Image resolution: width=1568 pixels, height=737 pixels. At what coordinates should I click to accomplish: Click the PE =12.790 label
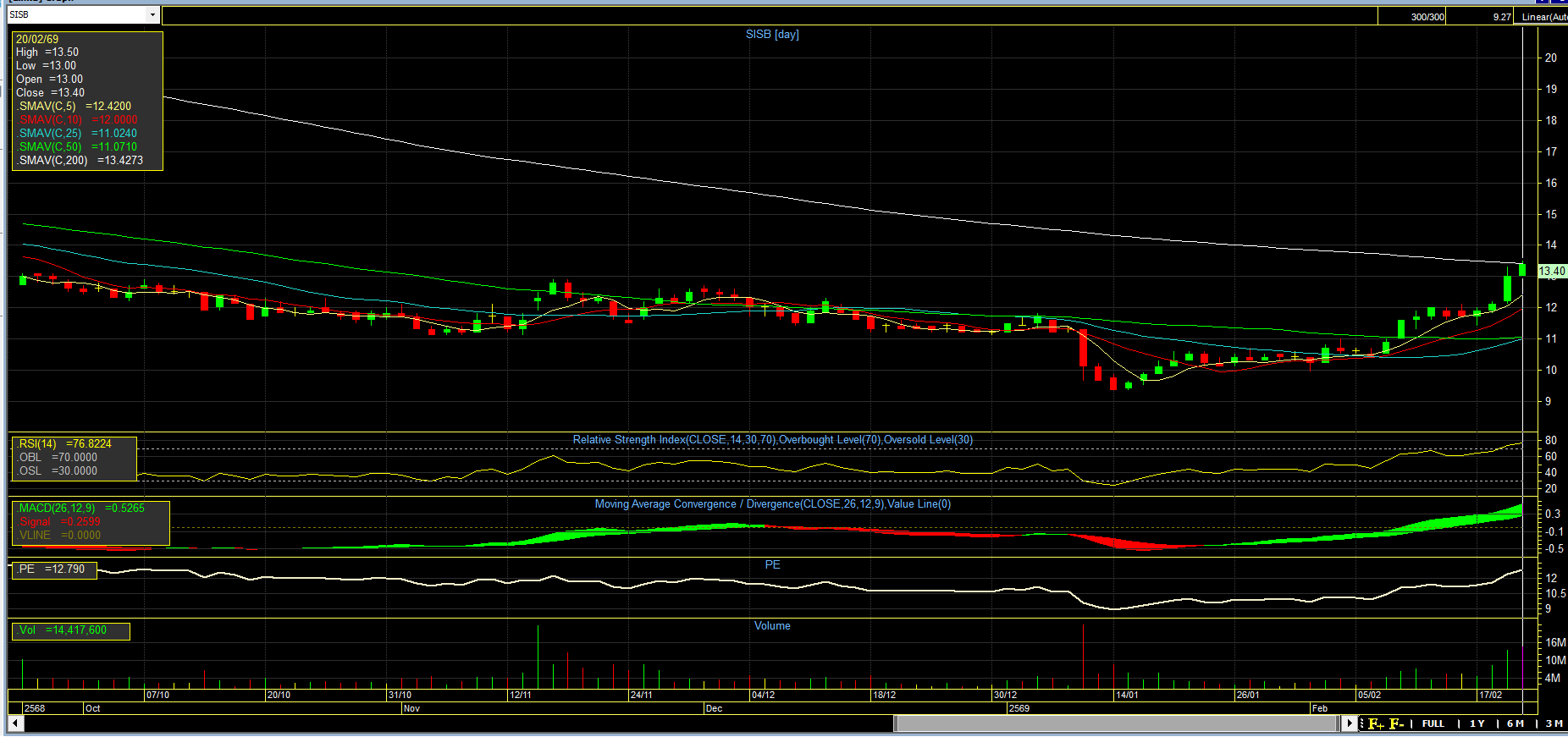(51, 569)
